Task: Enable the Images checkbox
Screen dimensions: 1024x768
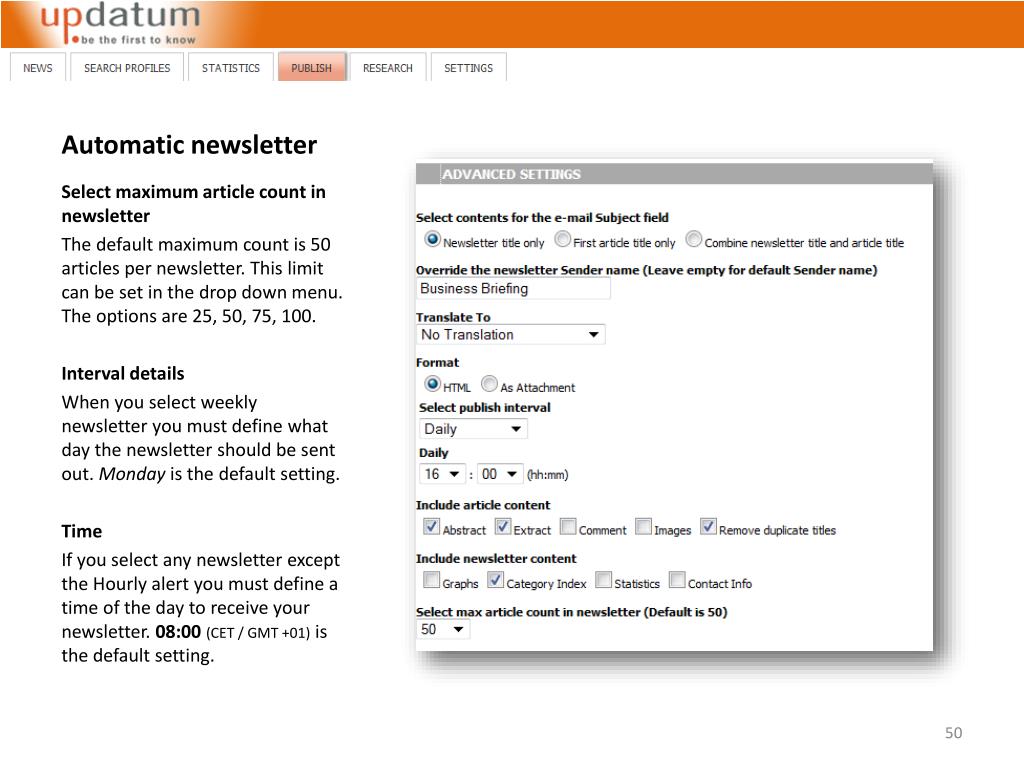Action: click(643, 526)
